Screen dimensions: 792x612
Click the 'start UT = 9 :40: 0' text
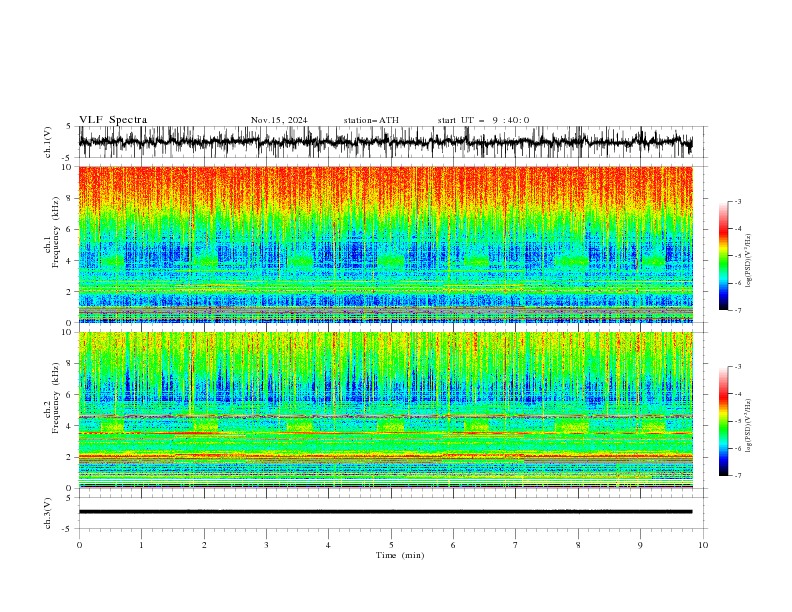tap(483, 120)
